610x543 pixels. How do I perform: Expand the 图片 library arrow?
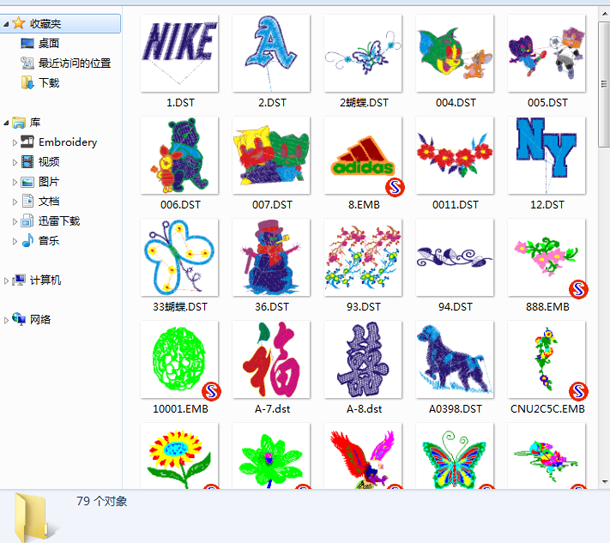click(15, 182)
